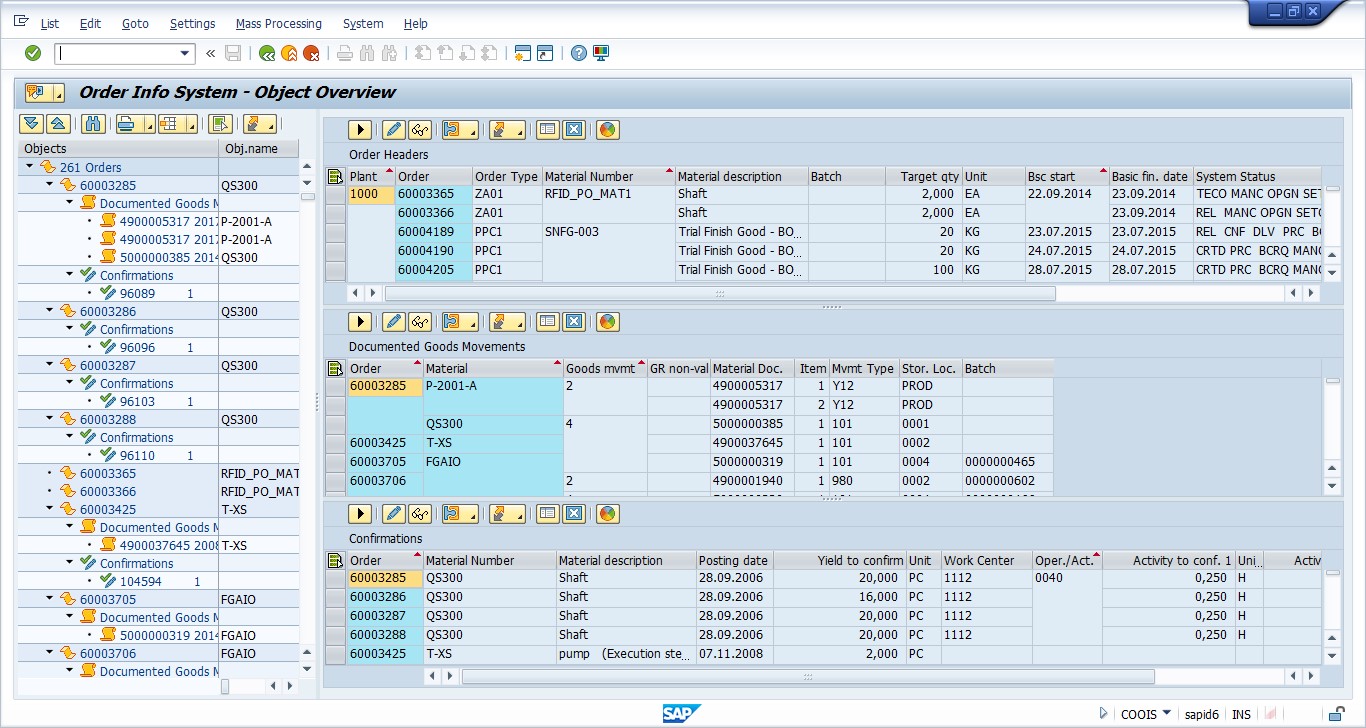Click Expand All Nodes icon in Objects panel
The width and height of the screenshot is (1366, 728).
pos(32,124)
